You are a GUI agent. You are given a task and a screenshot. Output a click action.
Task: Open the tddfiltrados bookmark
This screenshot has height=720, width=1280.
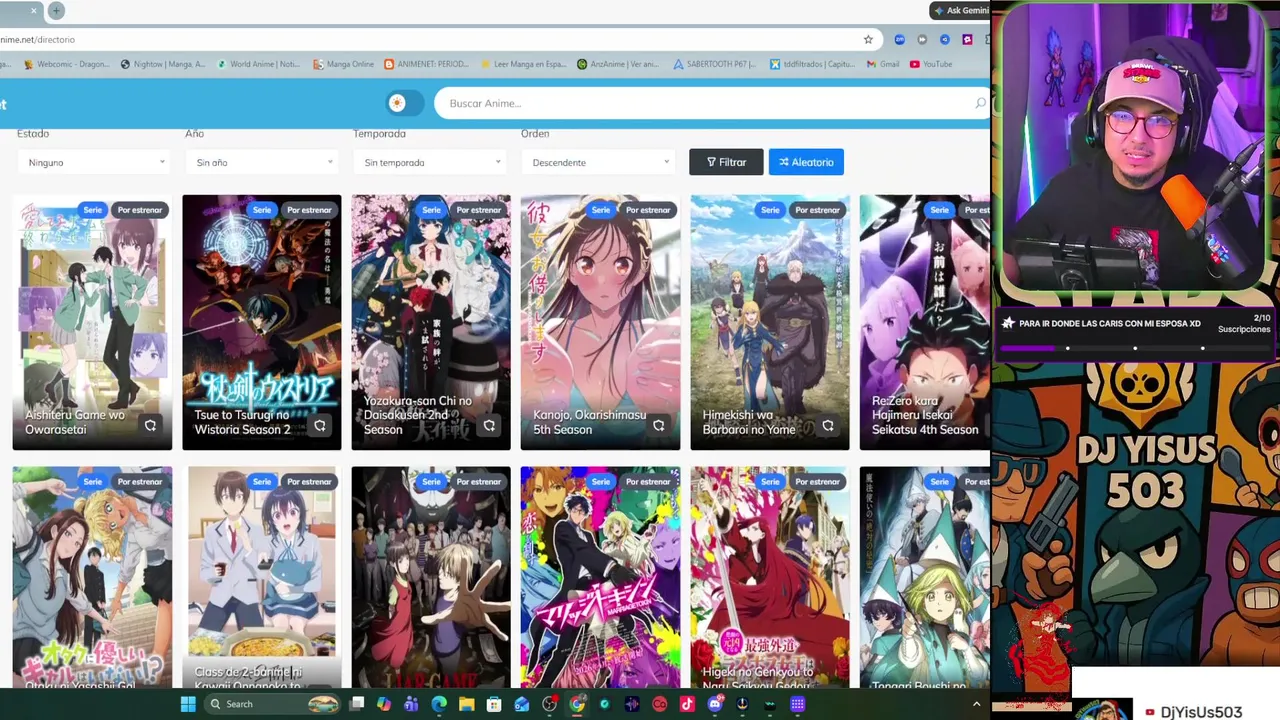coord(810,64)
